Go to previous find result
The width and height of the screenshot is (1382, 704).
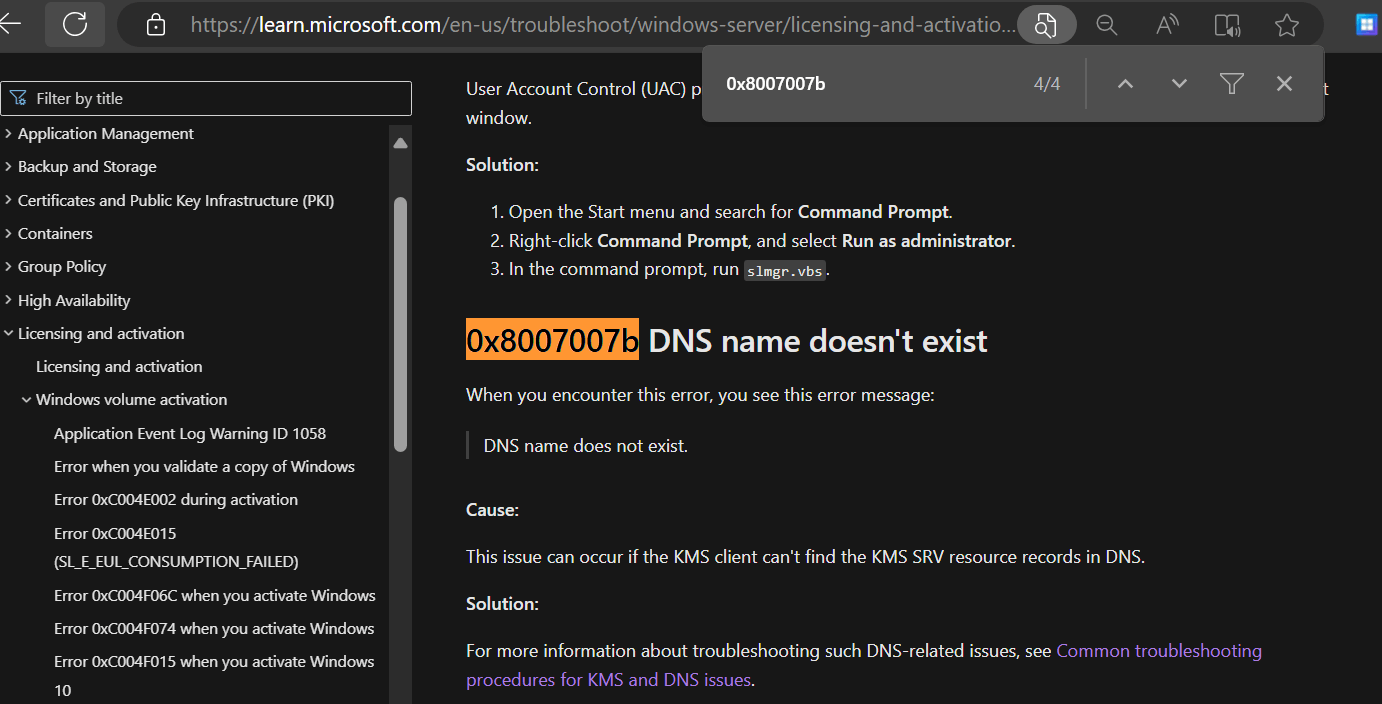click(1125, 84)
